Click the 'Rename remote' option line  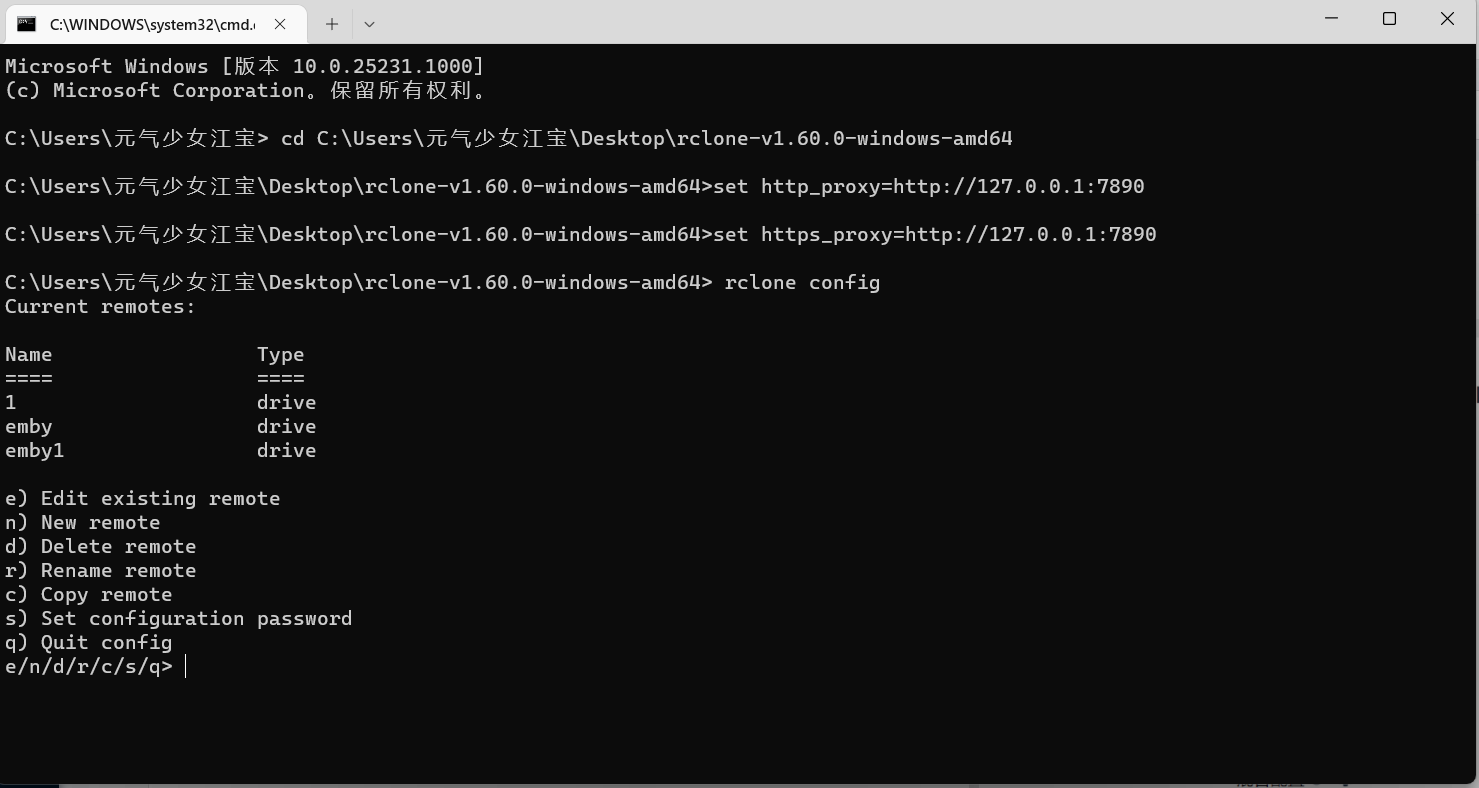[x=100, y=570]
